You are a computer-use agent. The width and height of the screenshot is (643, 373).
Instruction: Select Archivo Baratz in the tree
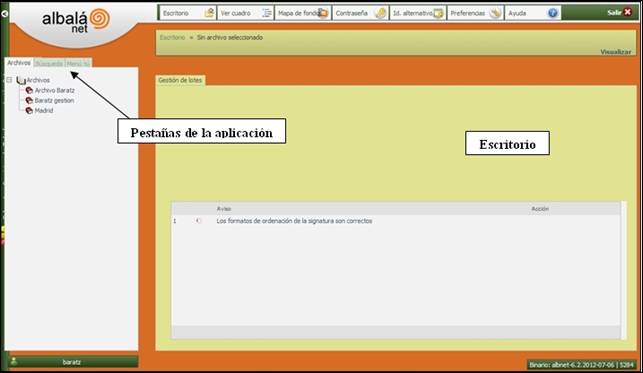tap(55, 90)
